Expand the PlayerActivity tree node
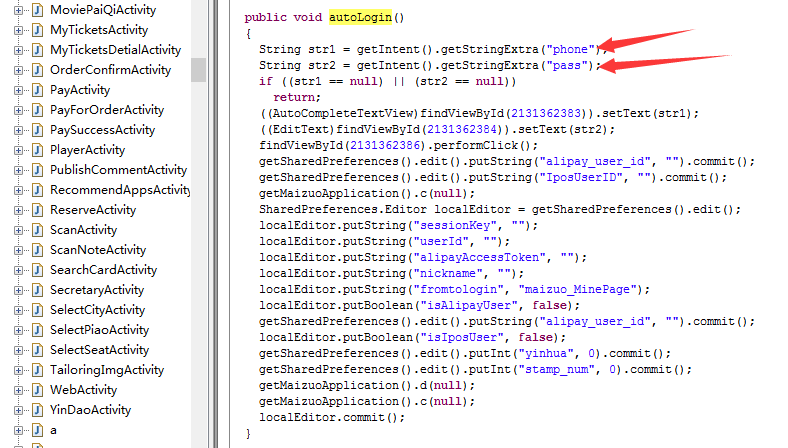 coord(18,150)
